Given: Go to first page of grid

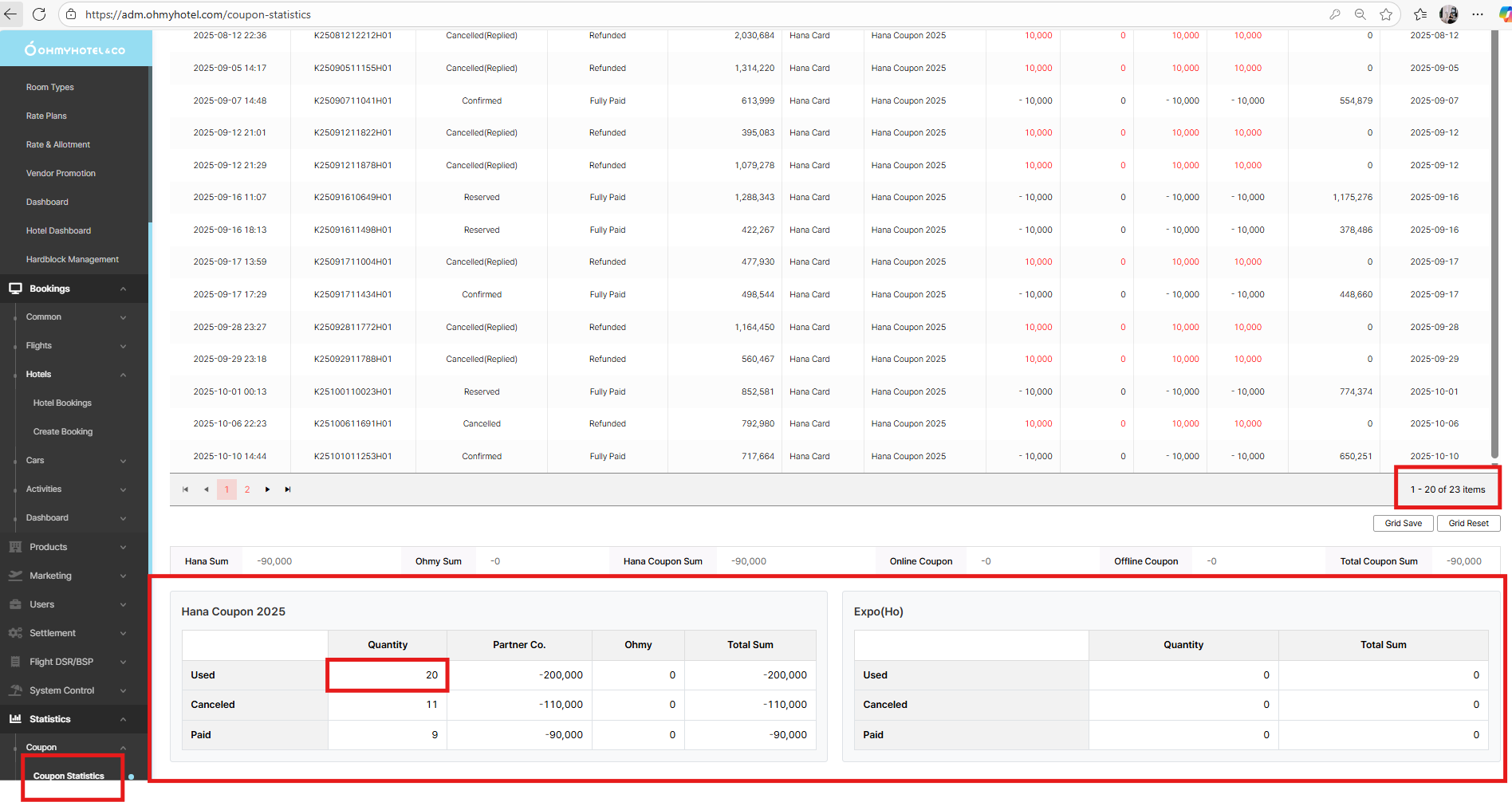Looking at the screenshot, I should 185,489.
